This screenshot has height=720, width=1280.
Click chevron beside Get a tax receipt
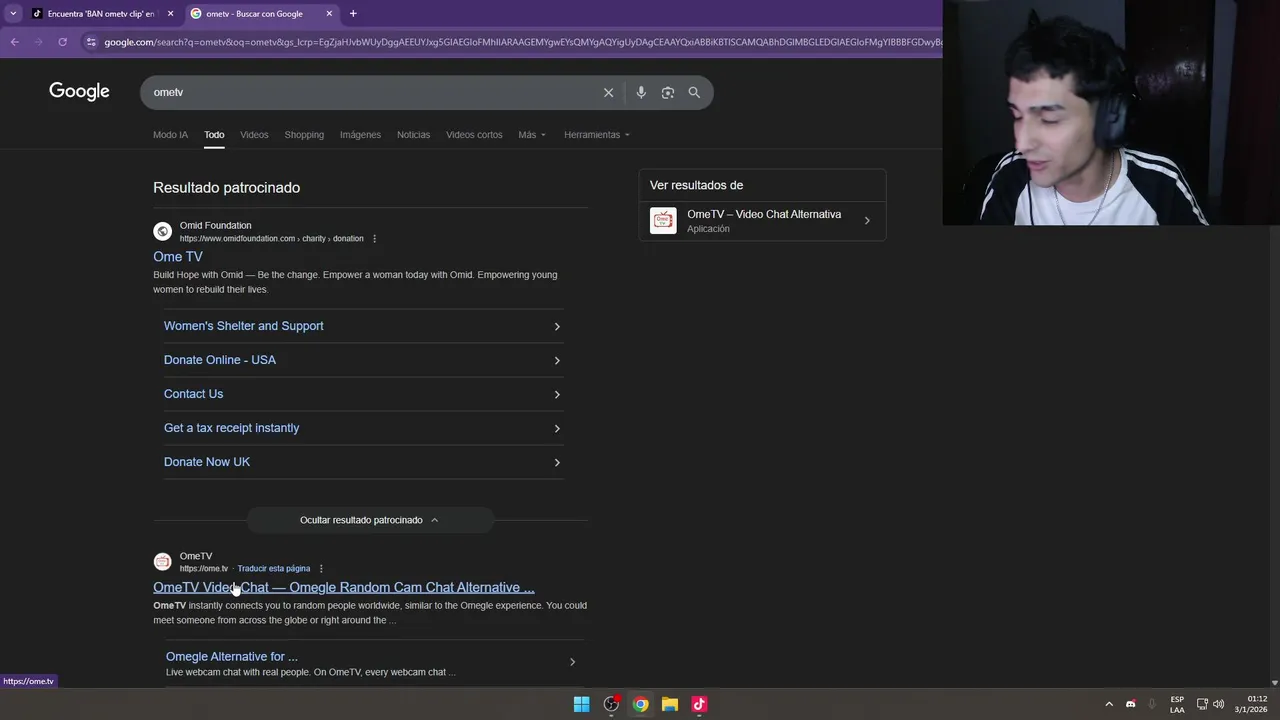557,428
